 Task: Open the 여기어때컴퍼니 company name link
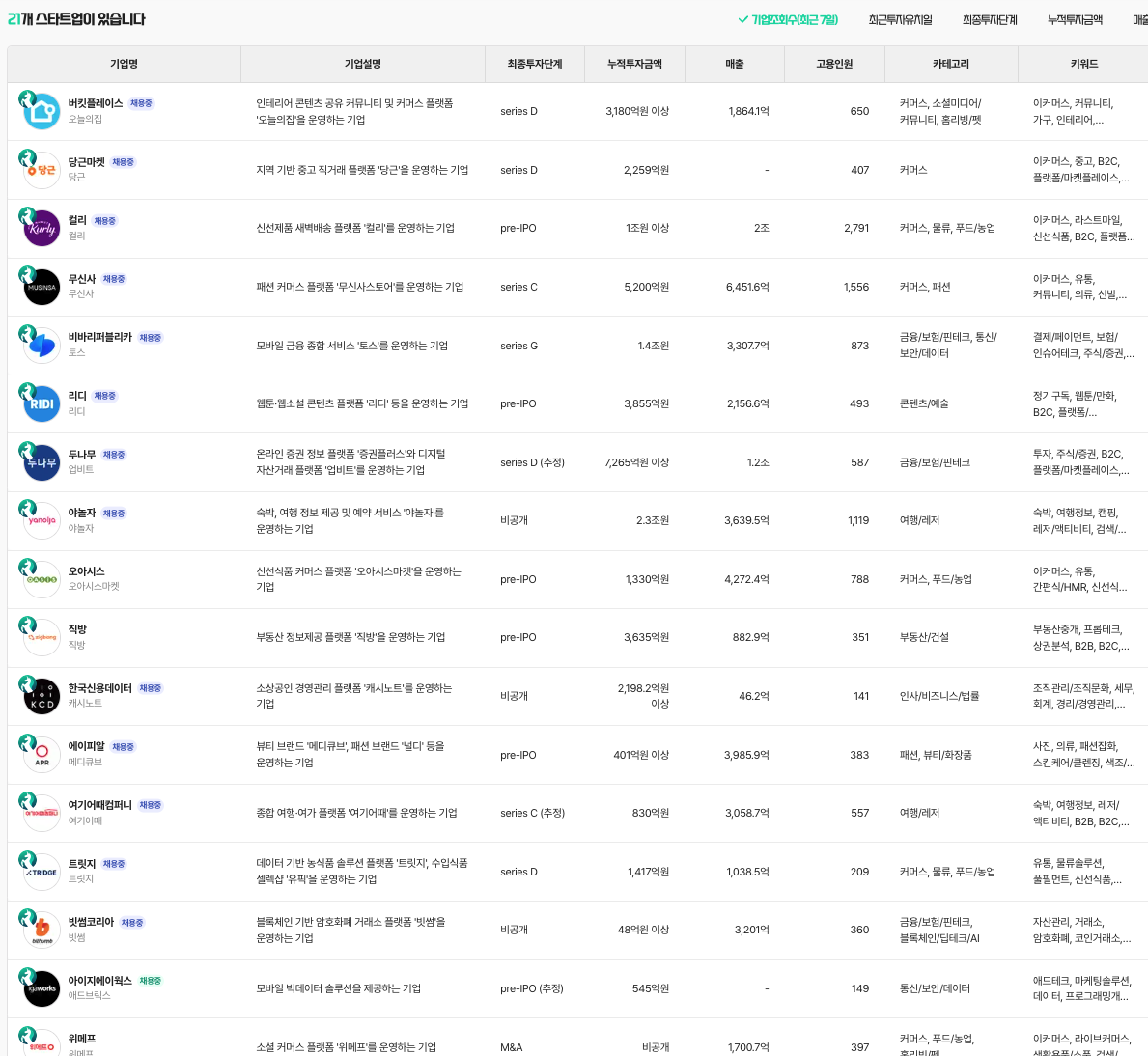pyautogui.click(x=100, y=805)
